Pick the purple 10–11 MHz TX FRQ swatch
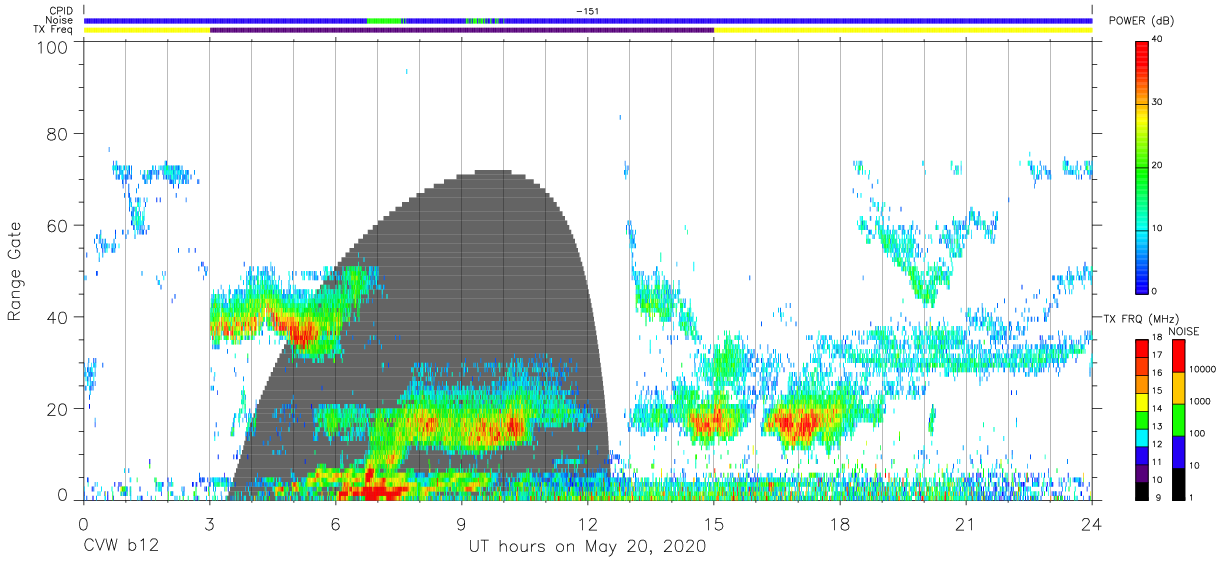 (x=1143, y=473)
